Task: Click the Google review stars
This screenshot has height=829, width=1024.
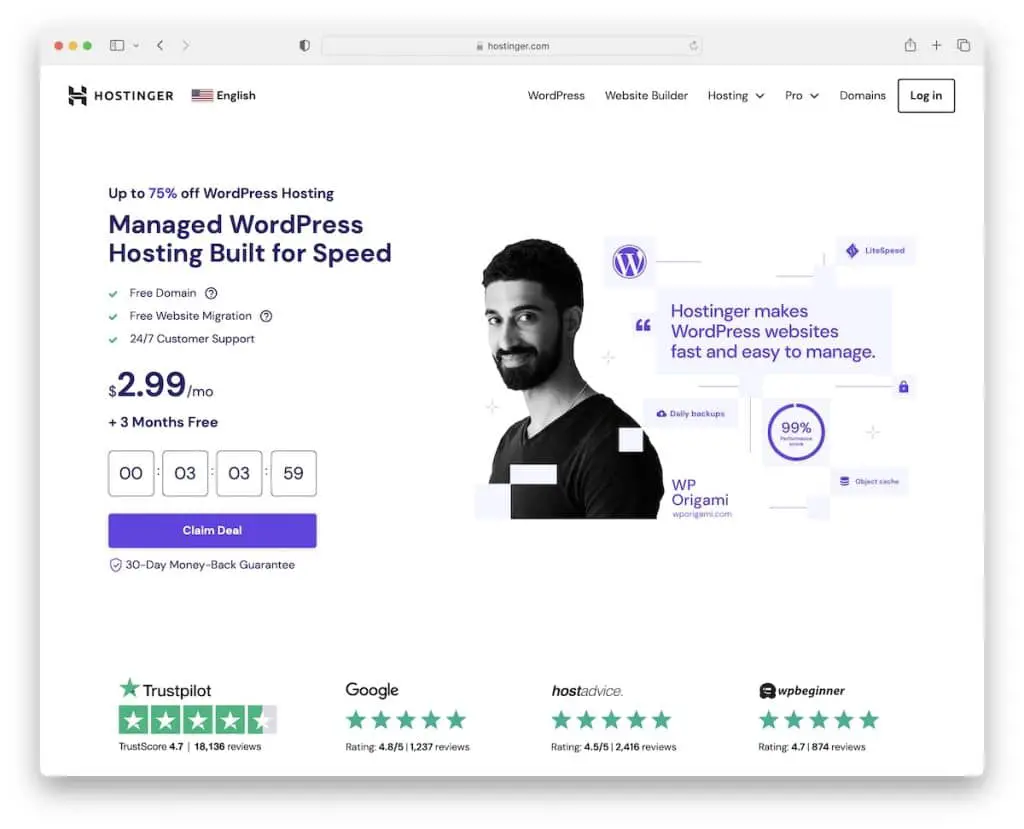Action: pyautogui.click(x=406, y=720)
